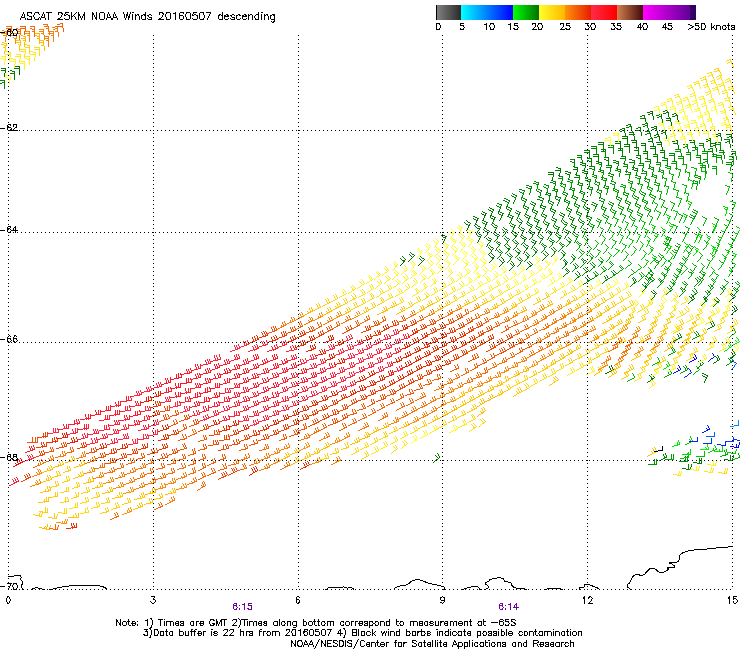The height and width of the screenshot is (650, 740).
Task: Click the '45' legend scale label
Action: 667,27
